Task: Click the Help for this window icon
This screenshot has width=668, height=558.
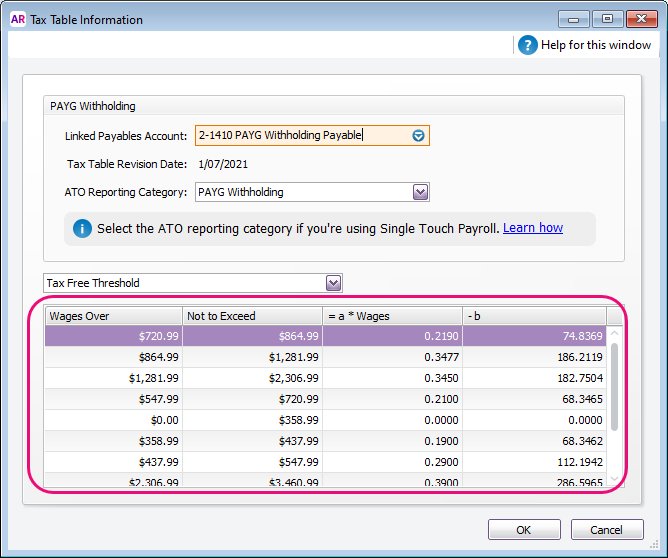Action: pos(527,45)
